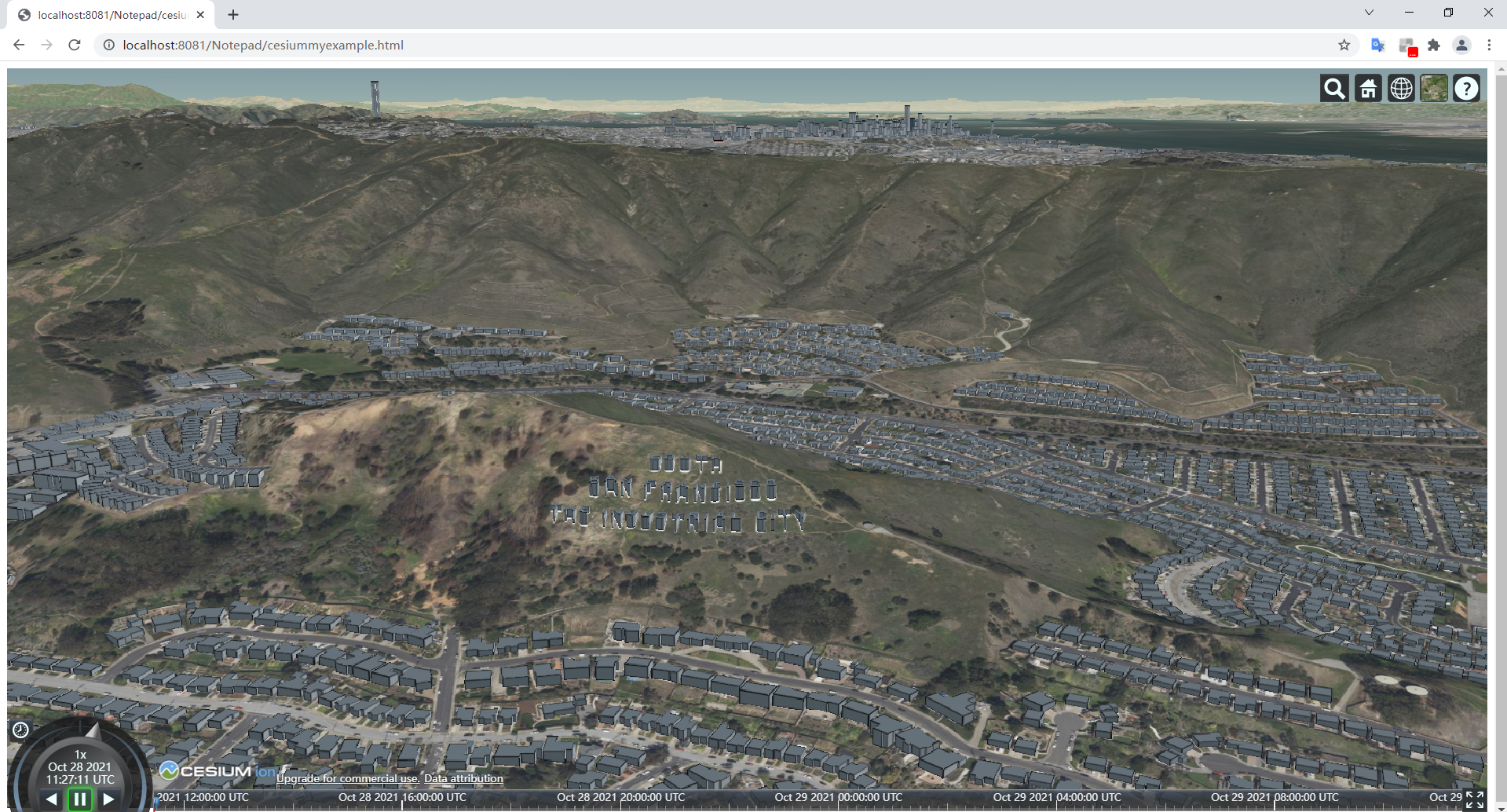The width and height of the screenshot is (1507, 812).
Task: Open the navigation help button
Action: 1466,89
